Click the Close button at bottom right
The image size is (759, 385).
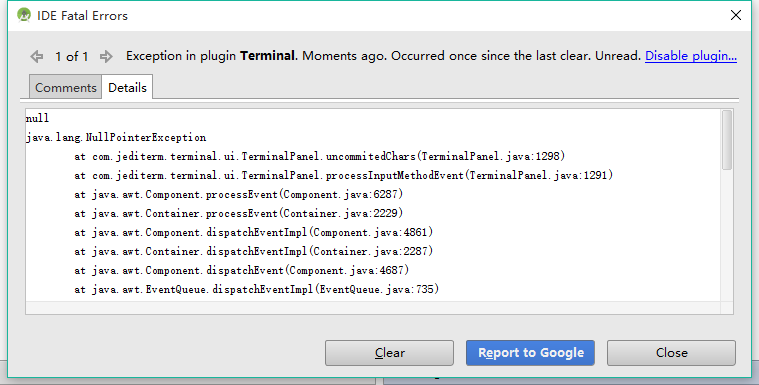pos(671,353)
